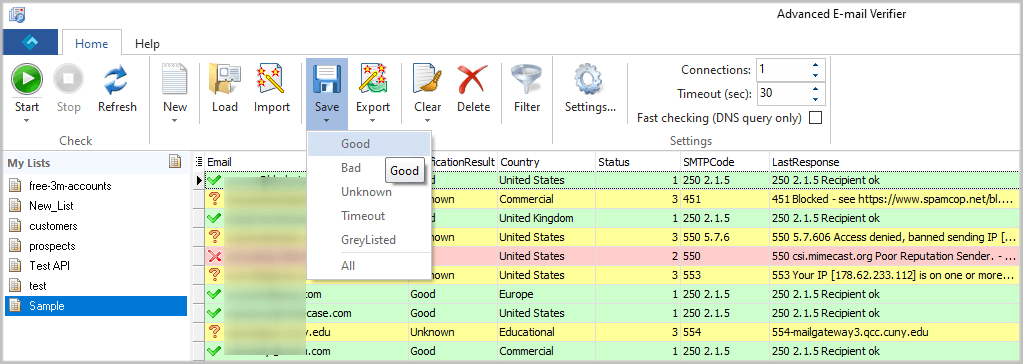This screenshot has width=1023, height=364.
Task: Click the red X bad-status icon row
Action: [214, 256]
